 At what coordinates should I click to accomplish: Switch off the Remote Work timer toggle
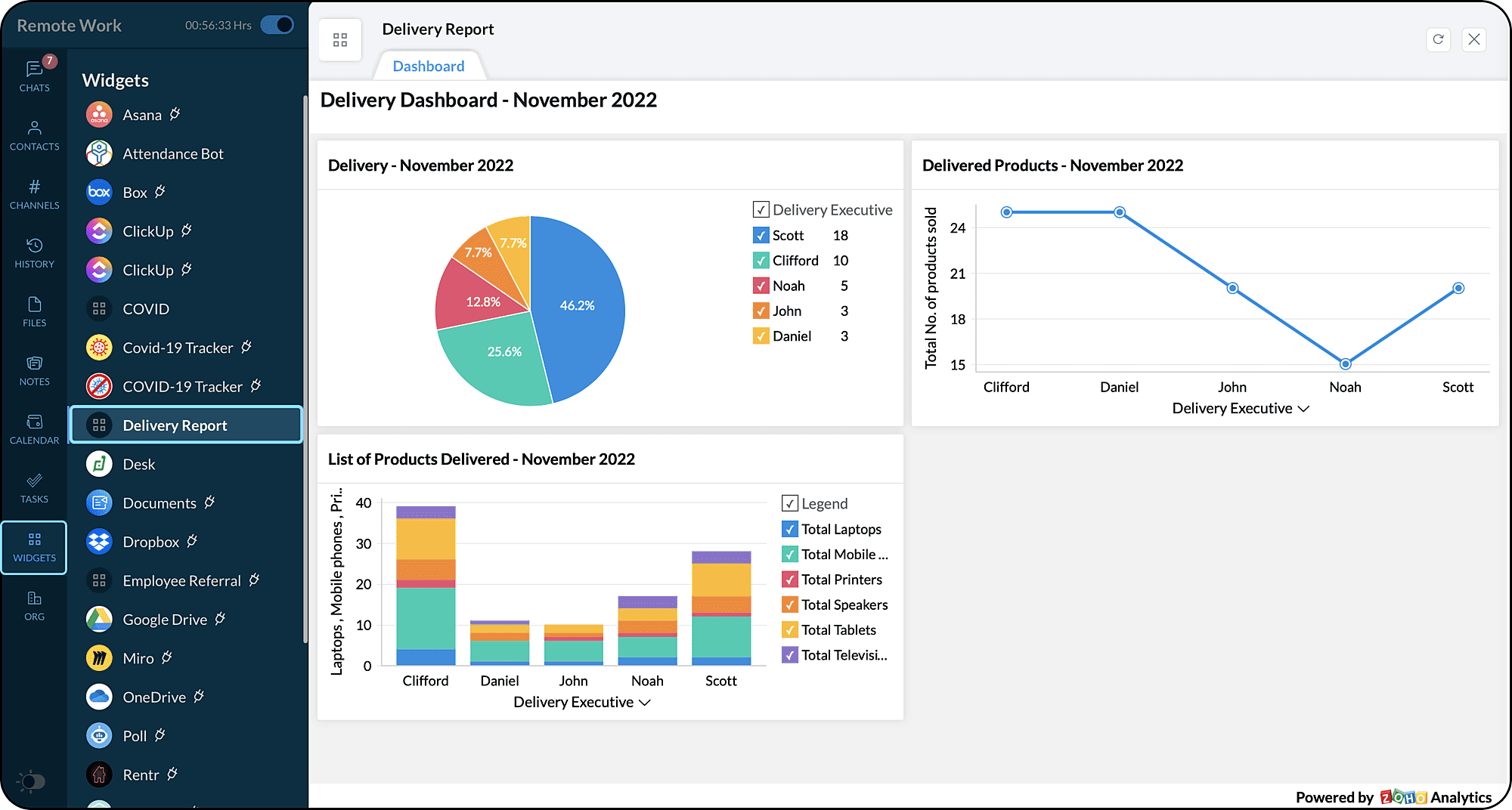coord(277,24)
